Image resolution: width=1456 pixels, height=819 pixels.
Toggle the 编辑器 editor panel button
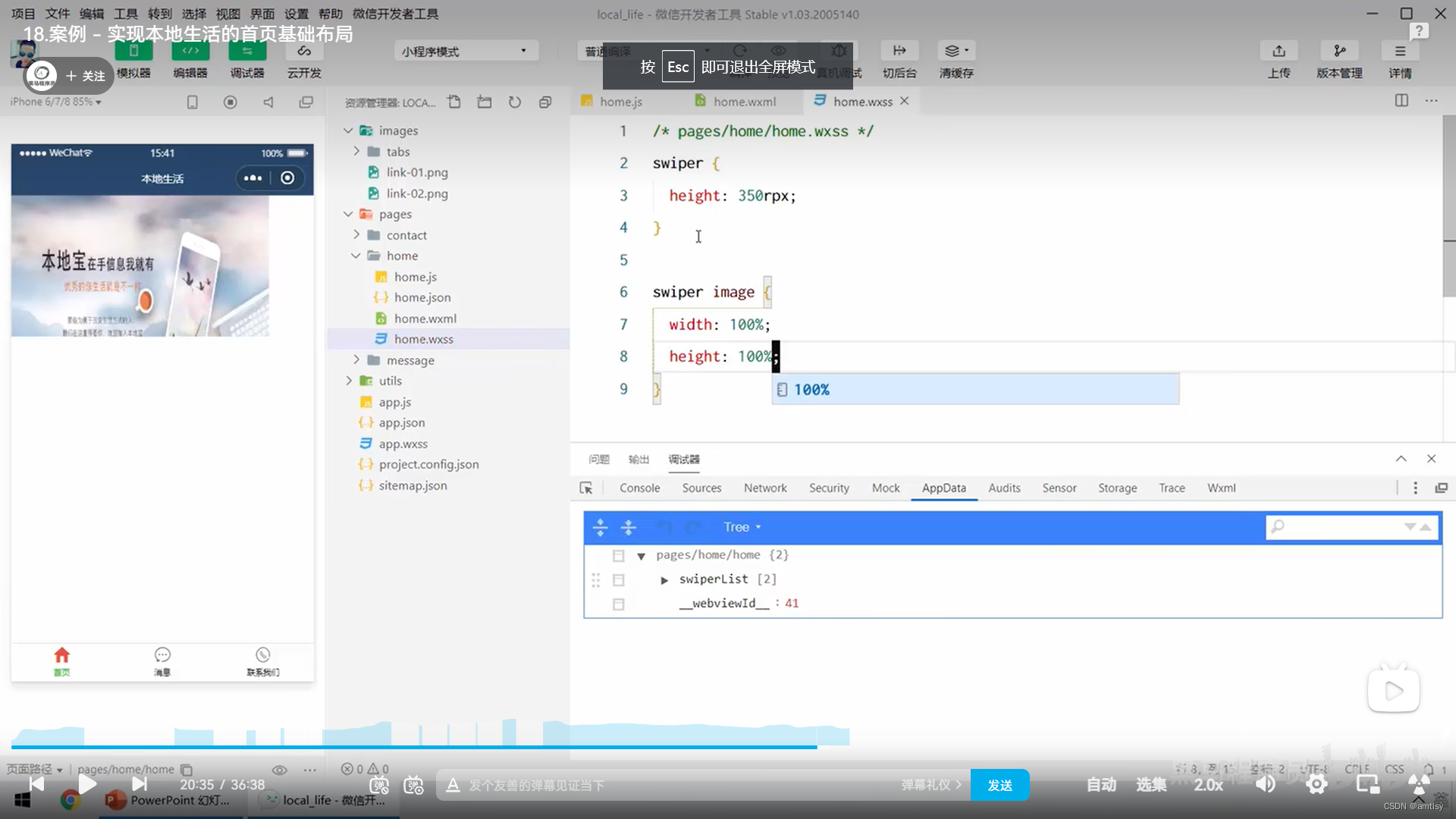(x=190, y=52)
